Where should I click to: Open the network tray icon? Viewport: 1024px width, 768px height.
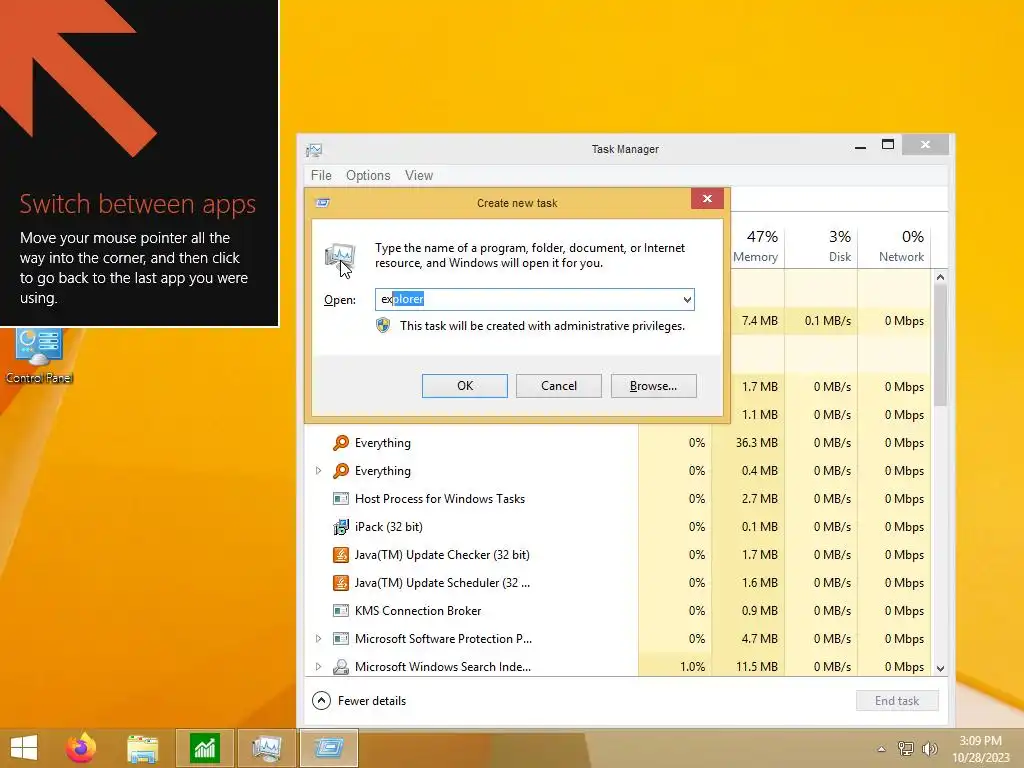pos(906,749)
